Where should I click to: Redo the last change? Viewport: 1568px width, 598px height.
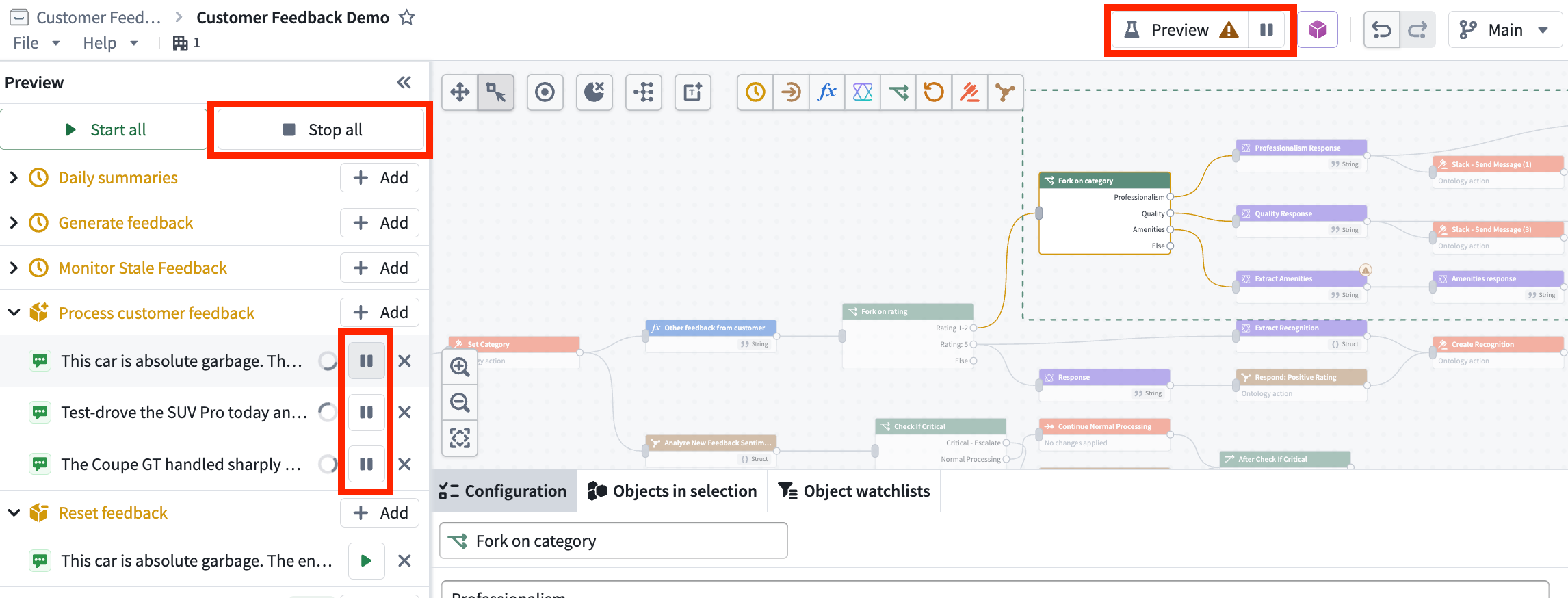(1417, 30)
